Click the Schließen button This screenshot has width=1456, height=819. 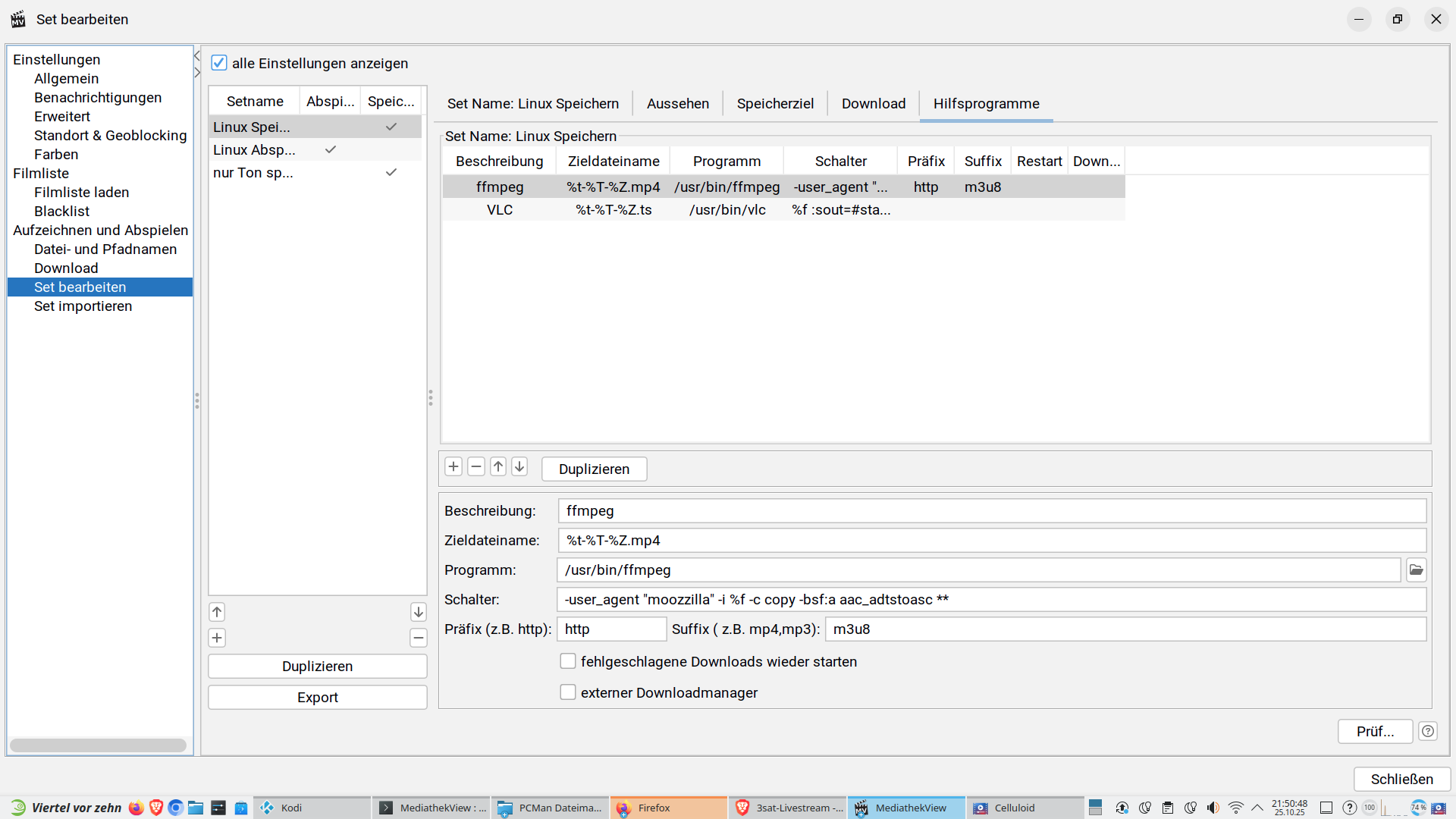(1401, 779)
